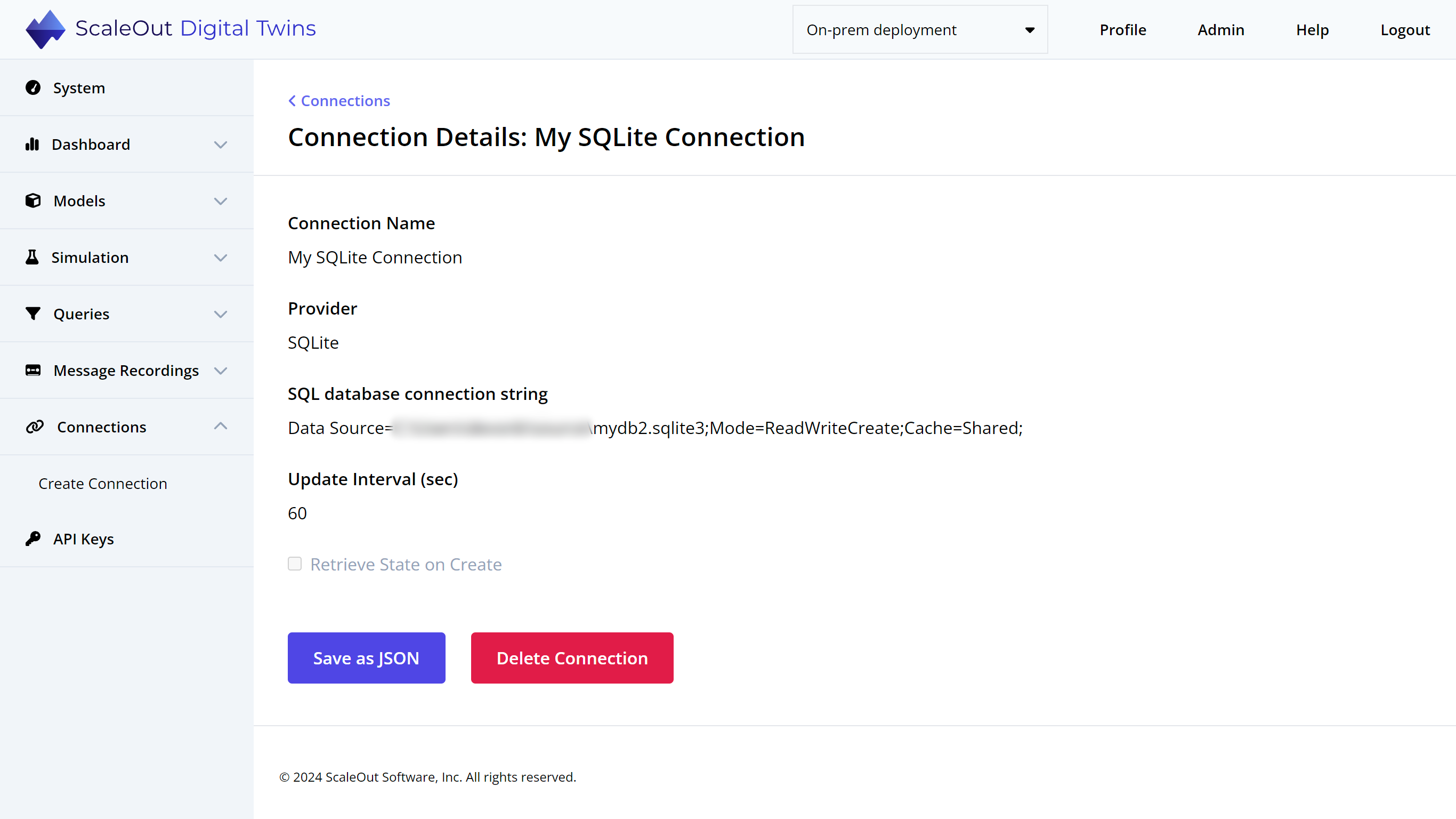Click the ScaleOut Digital Twins title text
This screenshot has width=1456, height=819.
(x=196, y=28)
